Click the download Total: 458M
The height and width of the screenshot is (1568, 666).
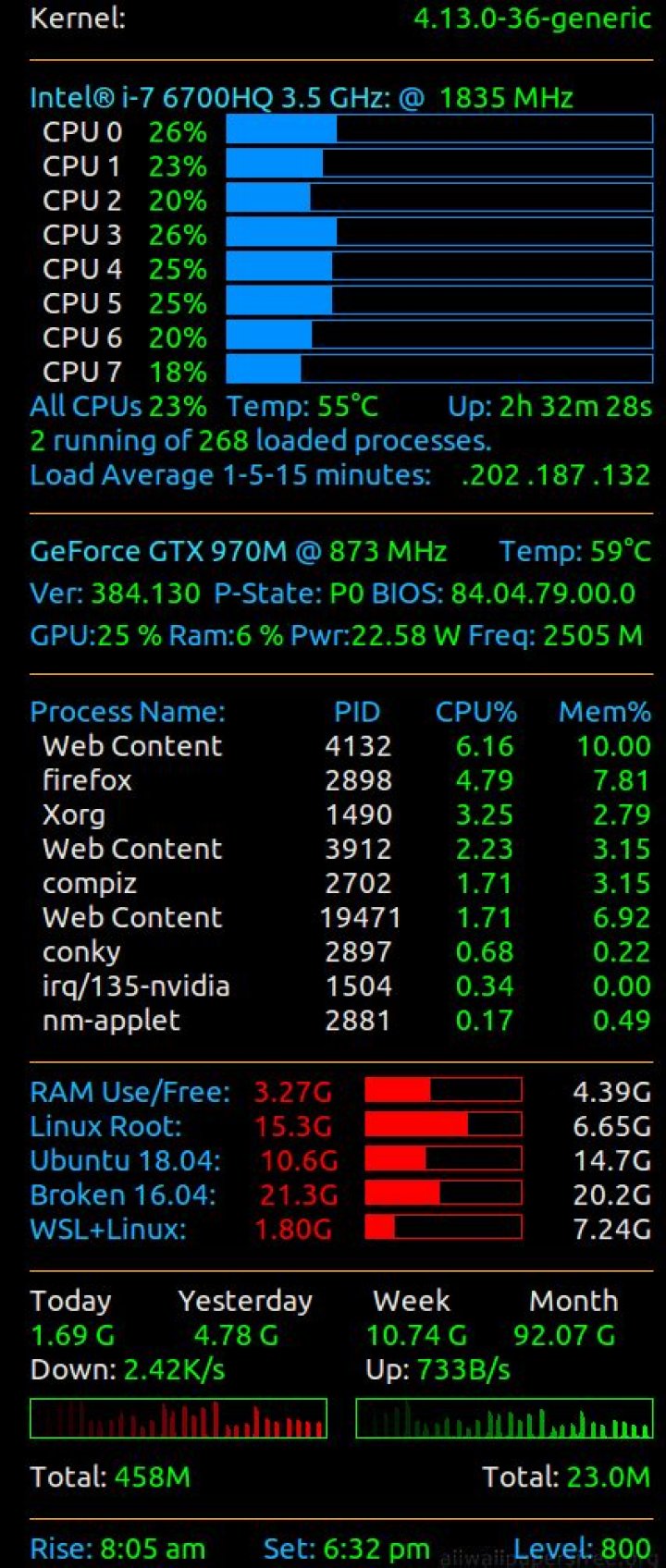[x=110, y=1476]
